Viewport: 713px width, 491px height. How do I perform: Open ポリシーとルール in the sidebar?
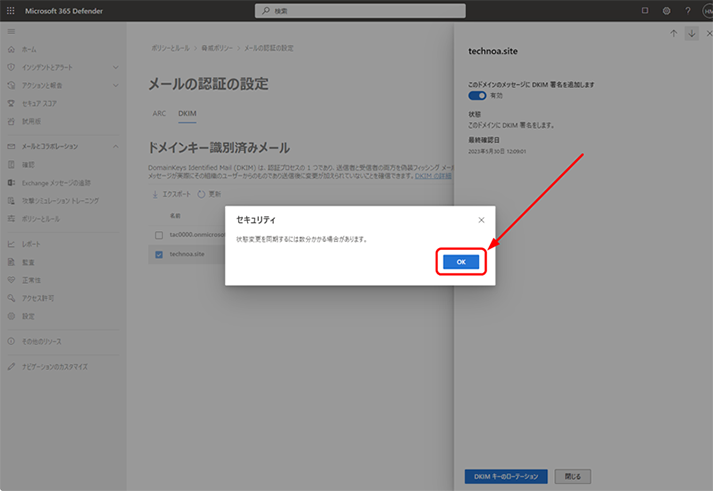[40, 219]
